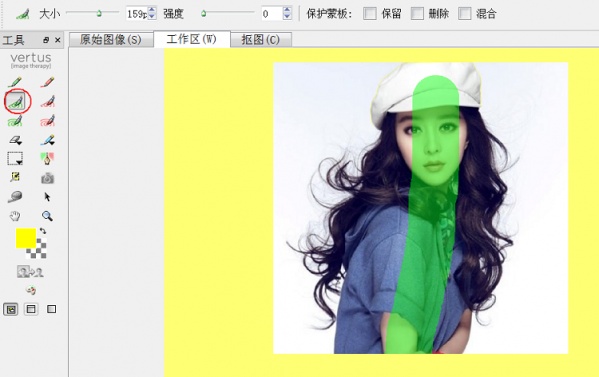Increase 强度 with up arrow
This screenshot has height=377, width=599.
[x=287, y=10]
